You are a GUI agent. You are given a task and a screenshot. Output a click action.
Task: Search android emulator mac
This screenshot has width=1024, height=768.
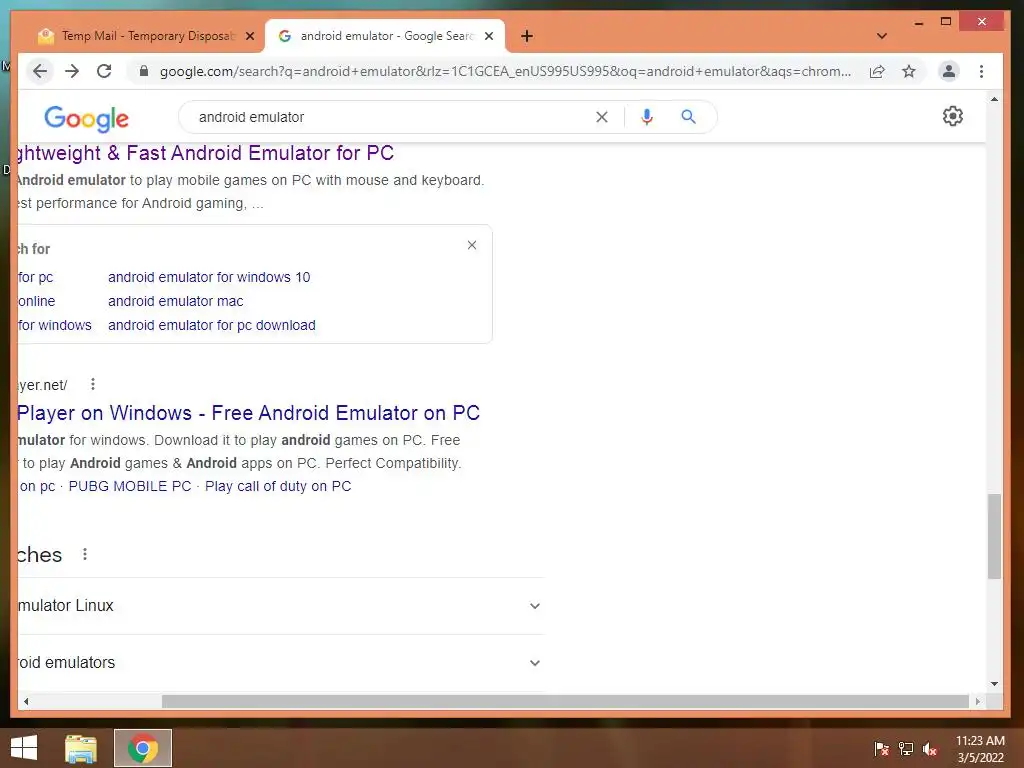[x=176, y=301]
